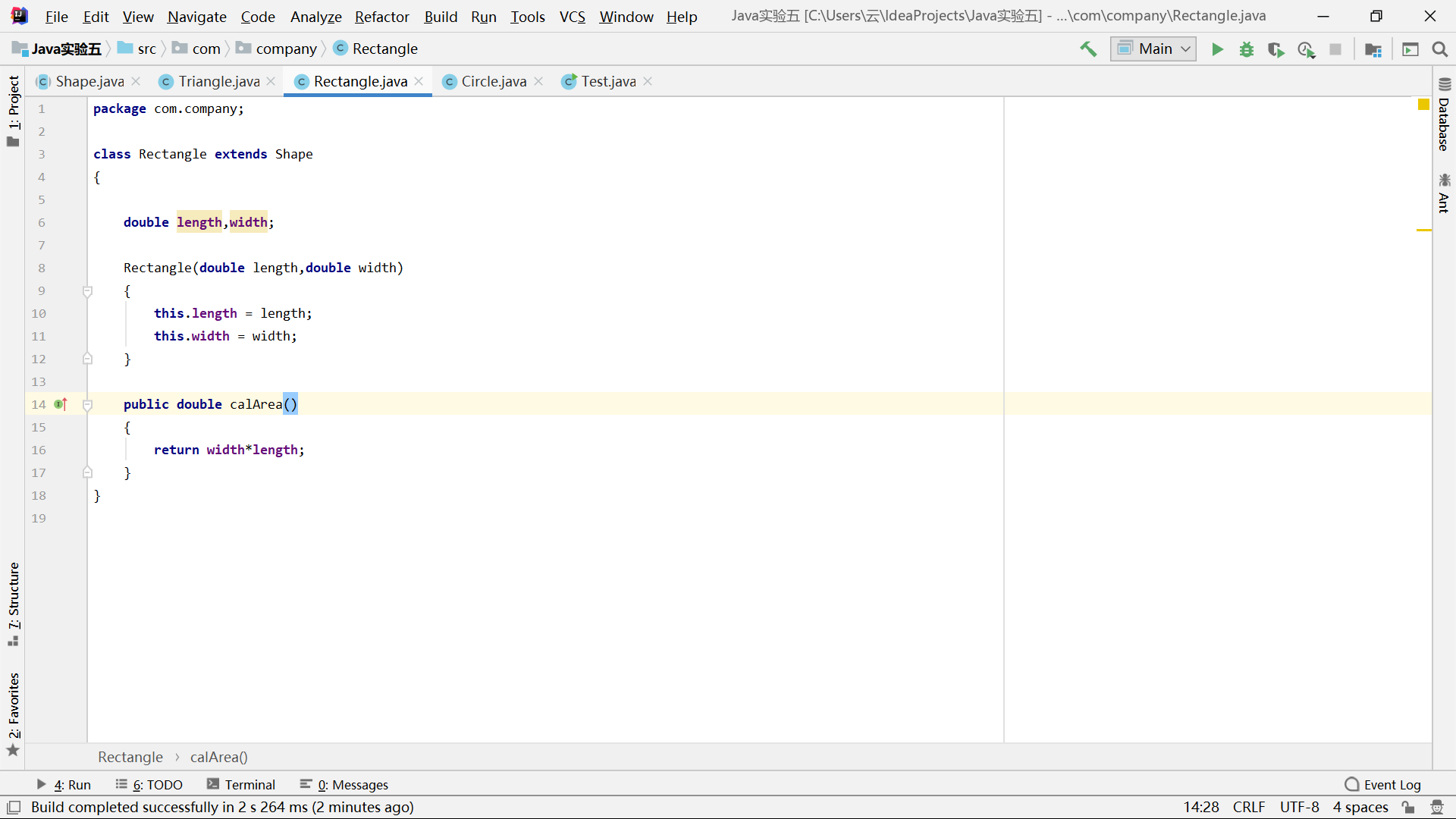Click the Rectangle class breadcrumb in navigation bar
Screen dimensions: 1456x819
coord(376,49)
